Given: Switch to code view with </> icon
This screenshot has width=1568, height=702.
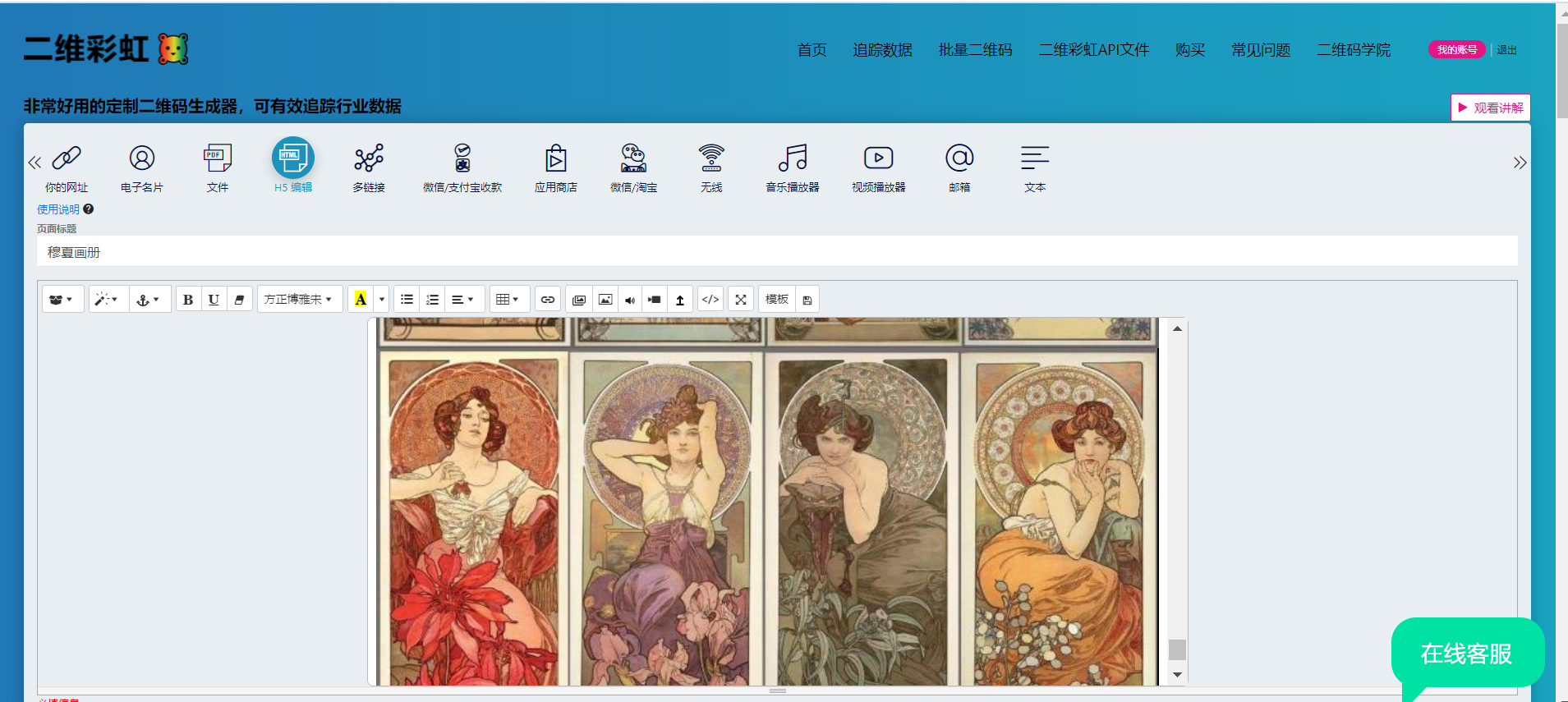Looking at the screenshot, I should [x=710, y=300].
